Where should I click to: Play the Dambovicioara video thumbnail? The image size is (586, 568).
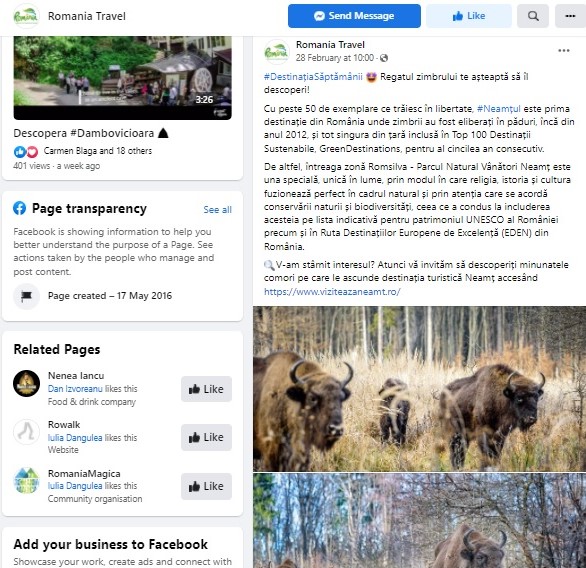point(123,78)
